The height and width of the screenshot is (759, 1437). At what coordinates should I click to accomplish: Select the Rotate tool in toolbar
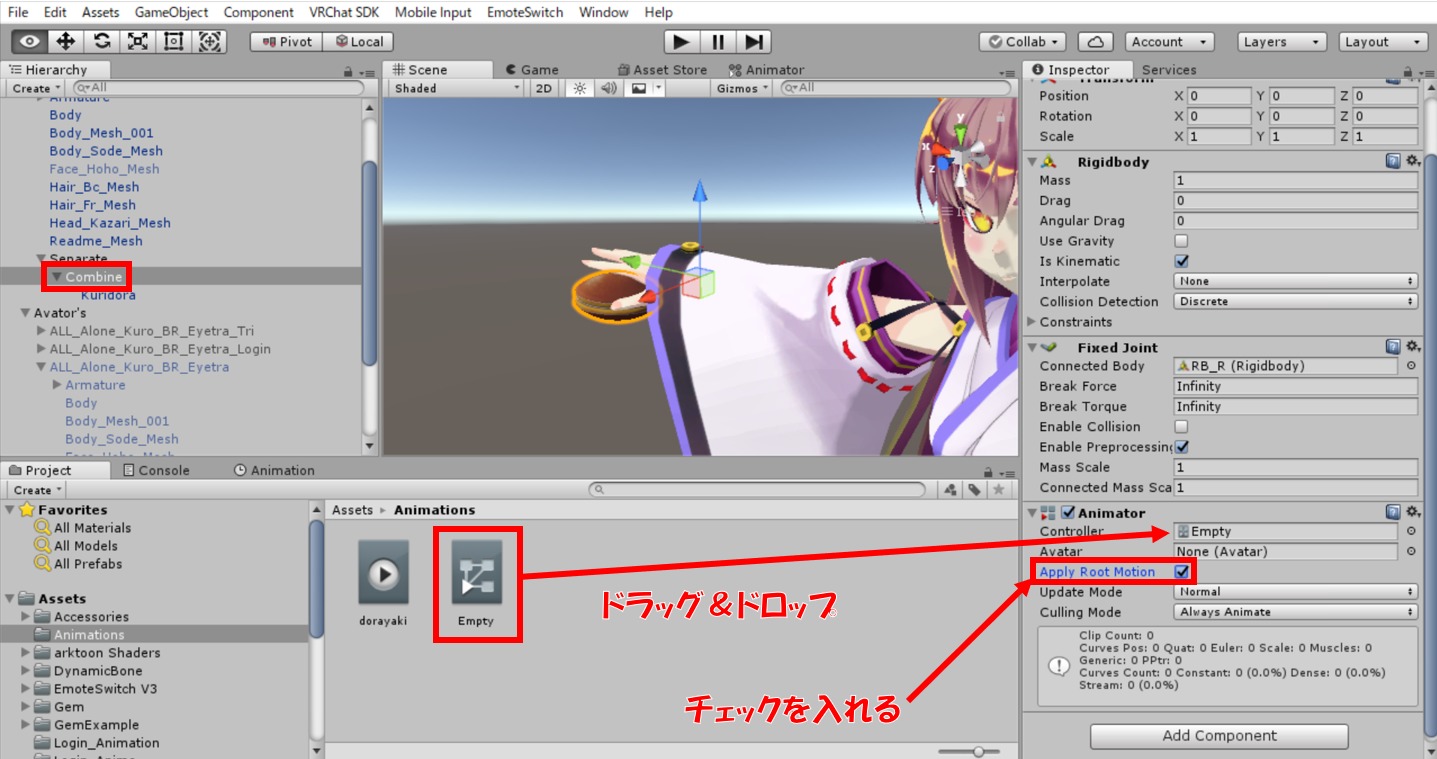102,41
